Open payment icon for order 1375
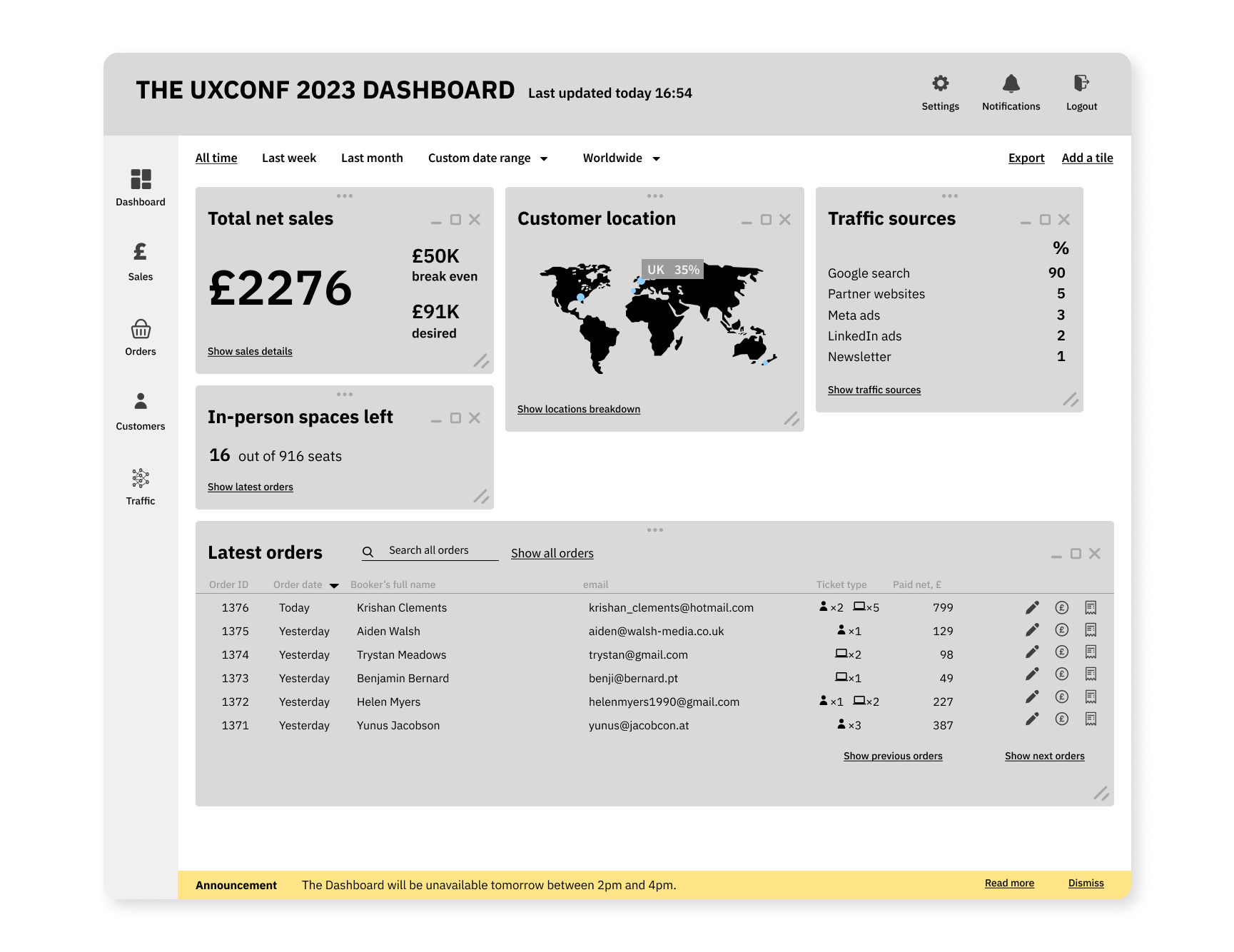The height and width of the screenshot is (952, 1234). pos(1062,630)
